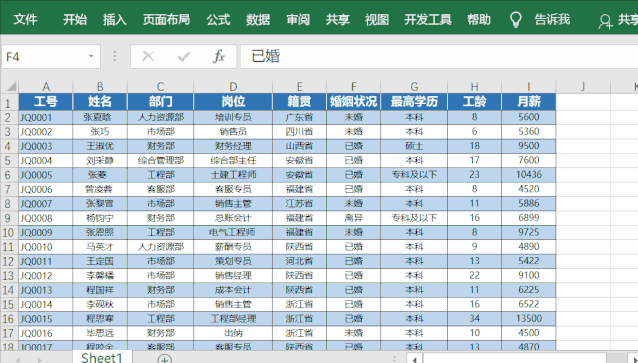The width and height of the screenshot is (638, 363).
Task: Switch to the Sheet1 tab
Action: click(x=102, y=357)
